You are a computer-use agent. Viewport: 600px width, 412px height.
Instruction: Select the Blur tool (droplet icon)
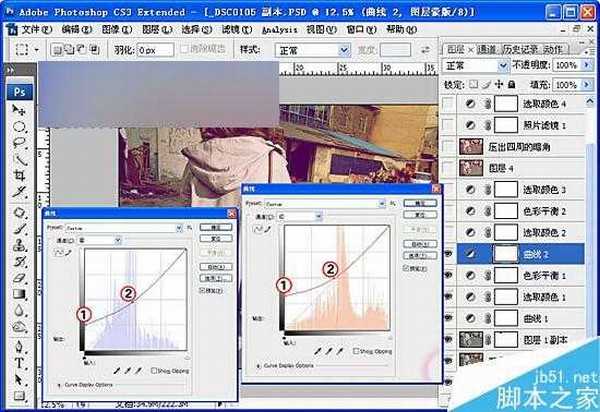(x=19, y=310)
